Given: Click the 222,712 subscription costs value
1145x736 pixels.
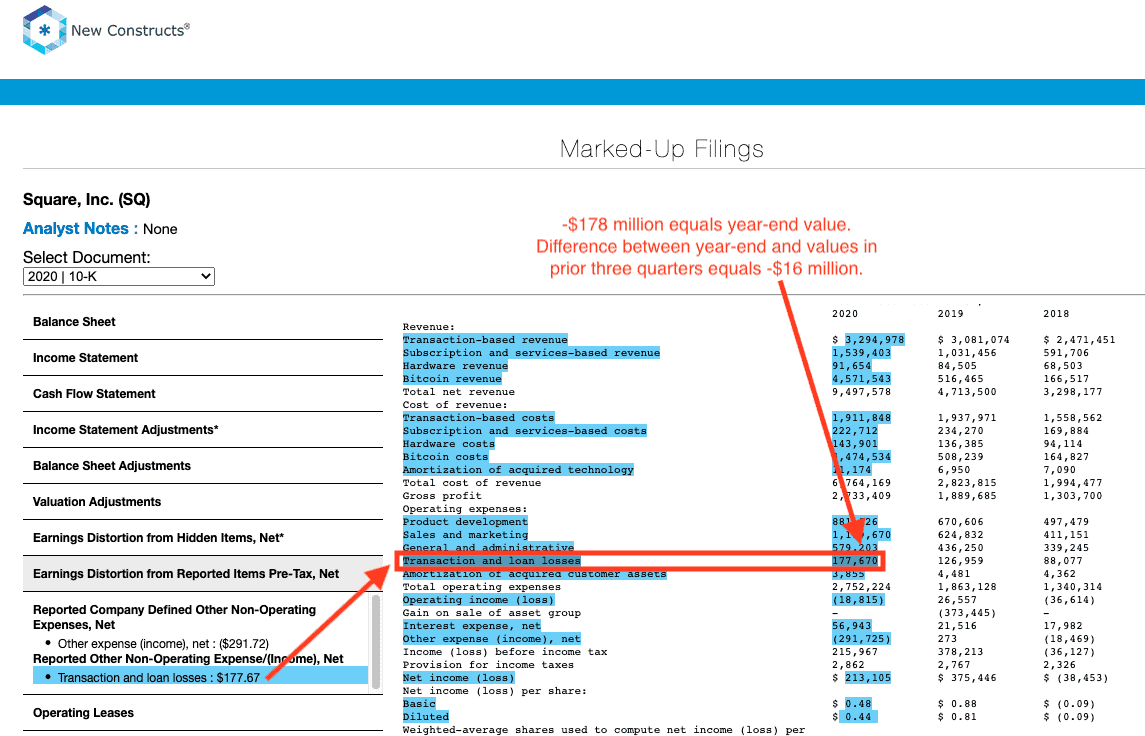Looking at the screenshot, I should pos(855,431).
